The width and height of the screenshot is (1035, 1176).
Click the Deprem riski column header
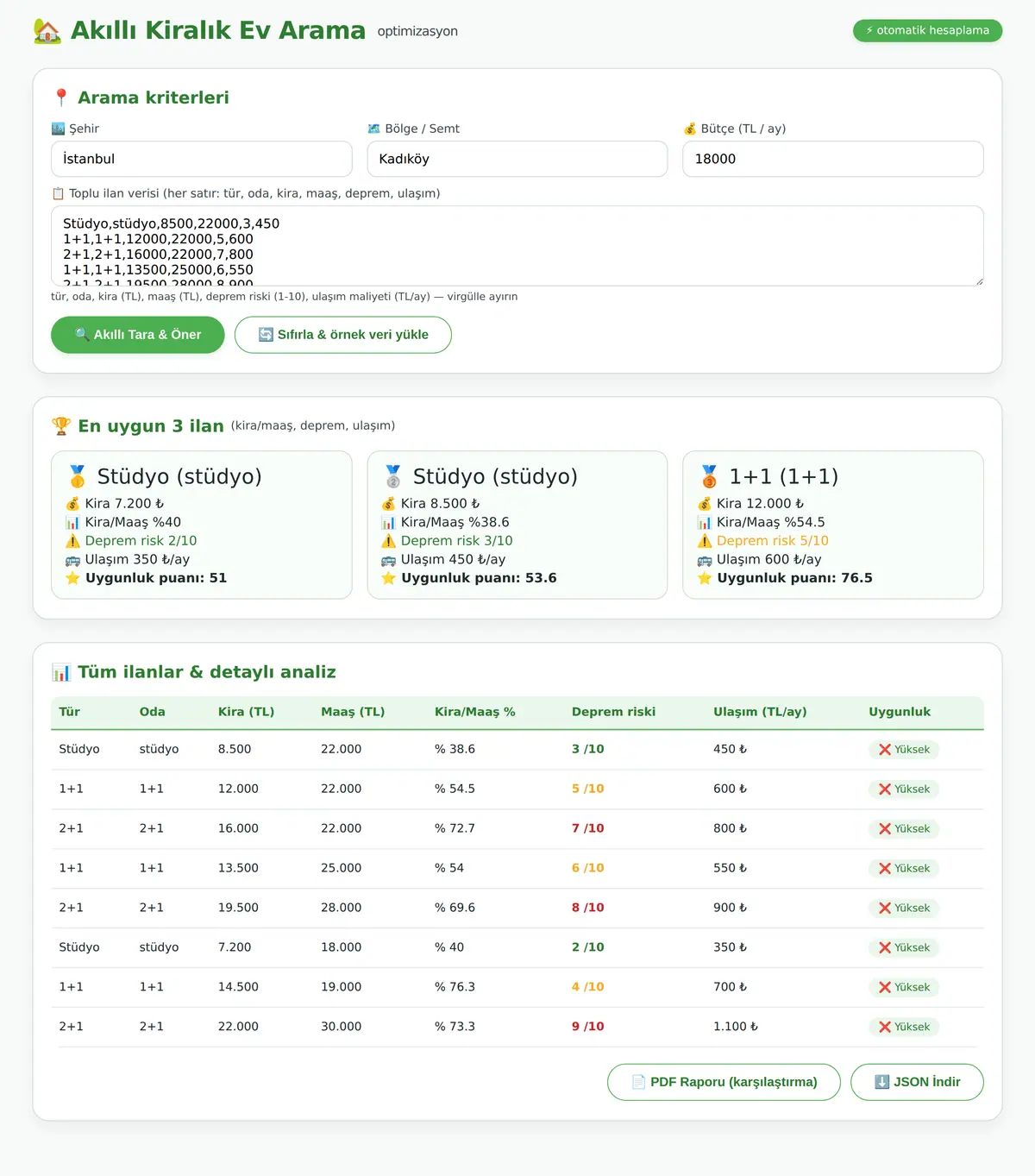613,712
